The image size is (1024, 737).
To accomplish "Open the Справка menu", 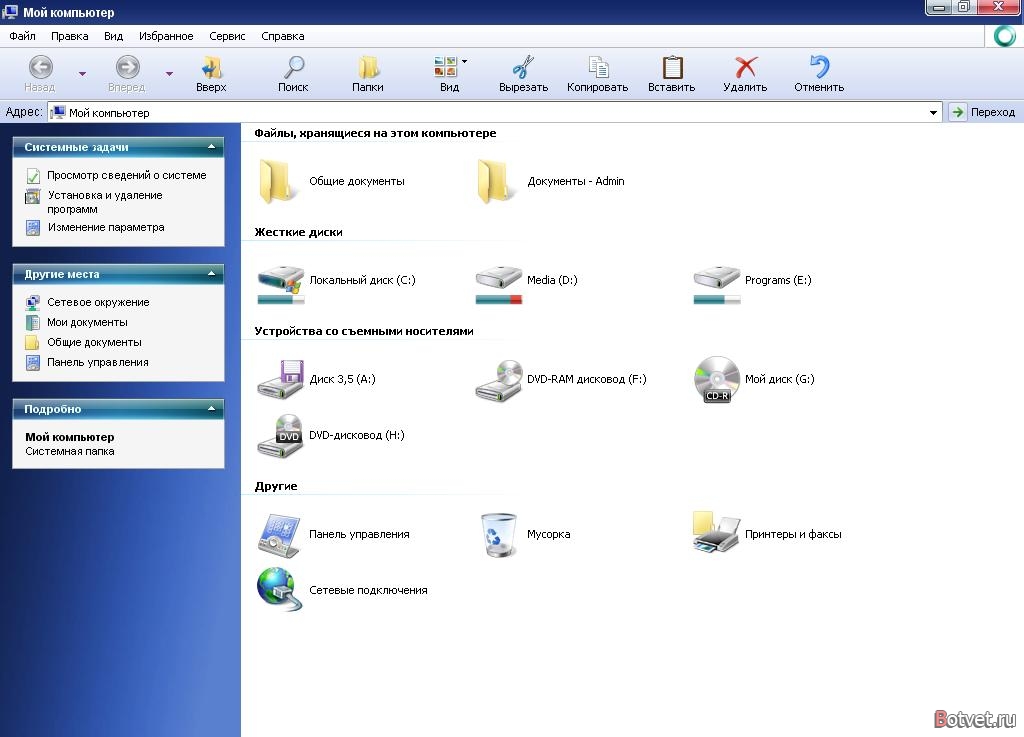I will click(283, 36).
